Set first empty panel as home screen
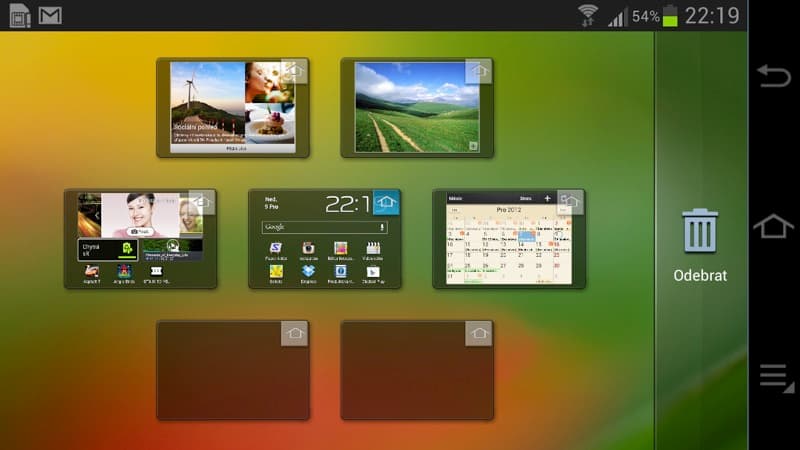 coord(294,334)
